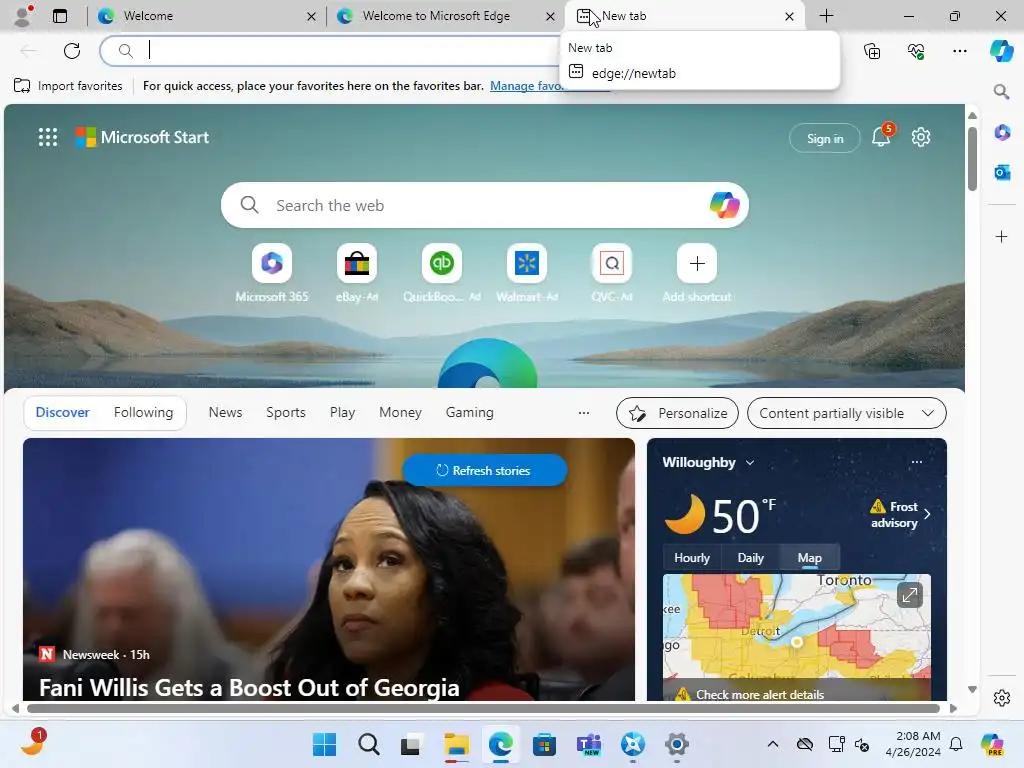The height and width of the screenshot is (768, 1024).
Task: Select the Map weather tab
Action: pos(809,558)
